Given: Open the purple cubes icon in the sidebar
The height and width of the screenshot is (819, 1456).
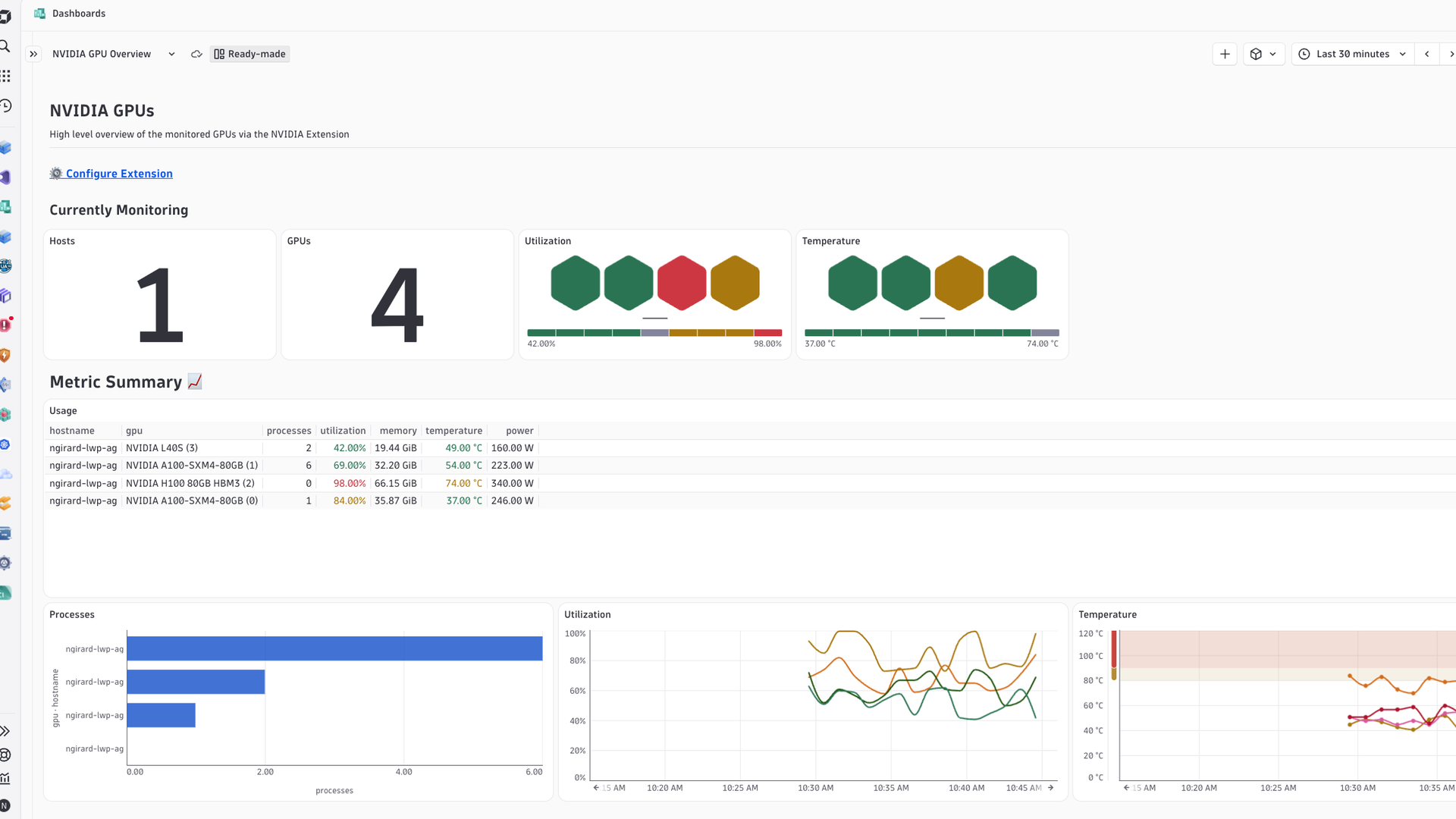Looking at the screenshot, I should (x=5, y=295).
